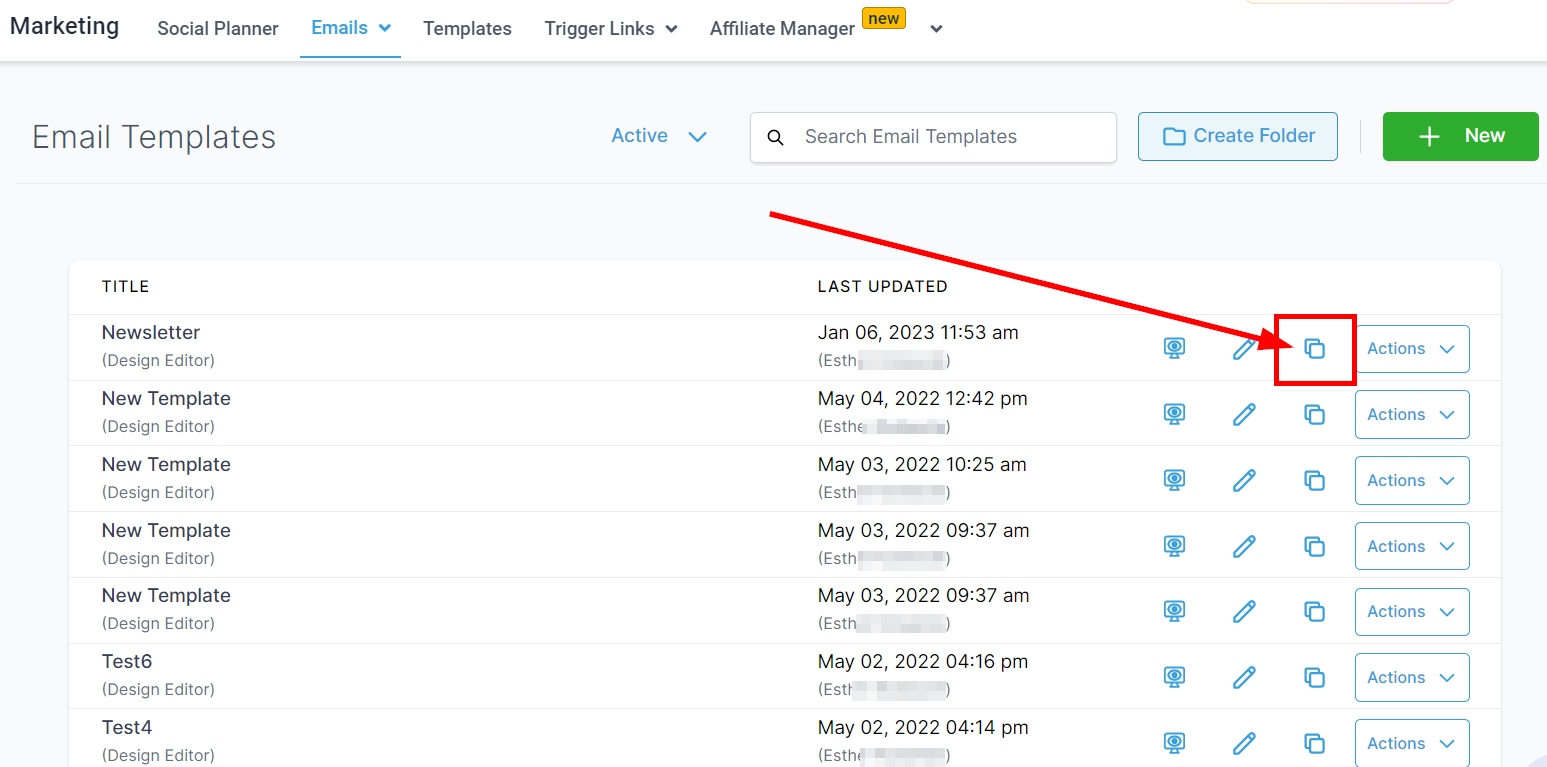Click the pencil icon for Test6 template
Image resolution: width=1547 pixels, height=767 pixels.
tap(1243, 678)
